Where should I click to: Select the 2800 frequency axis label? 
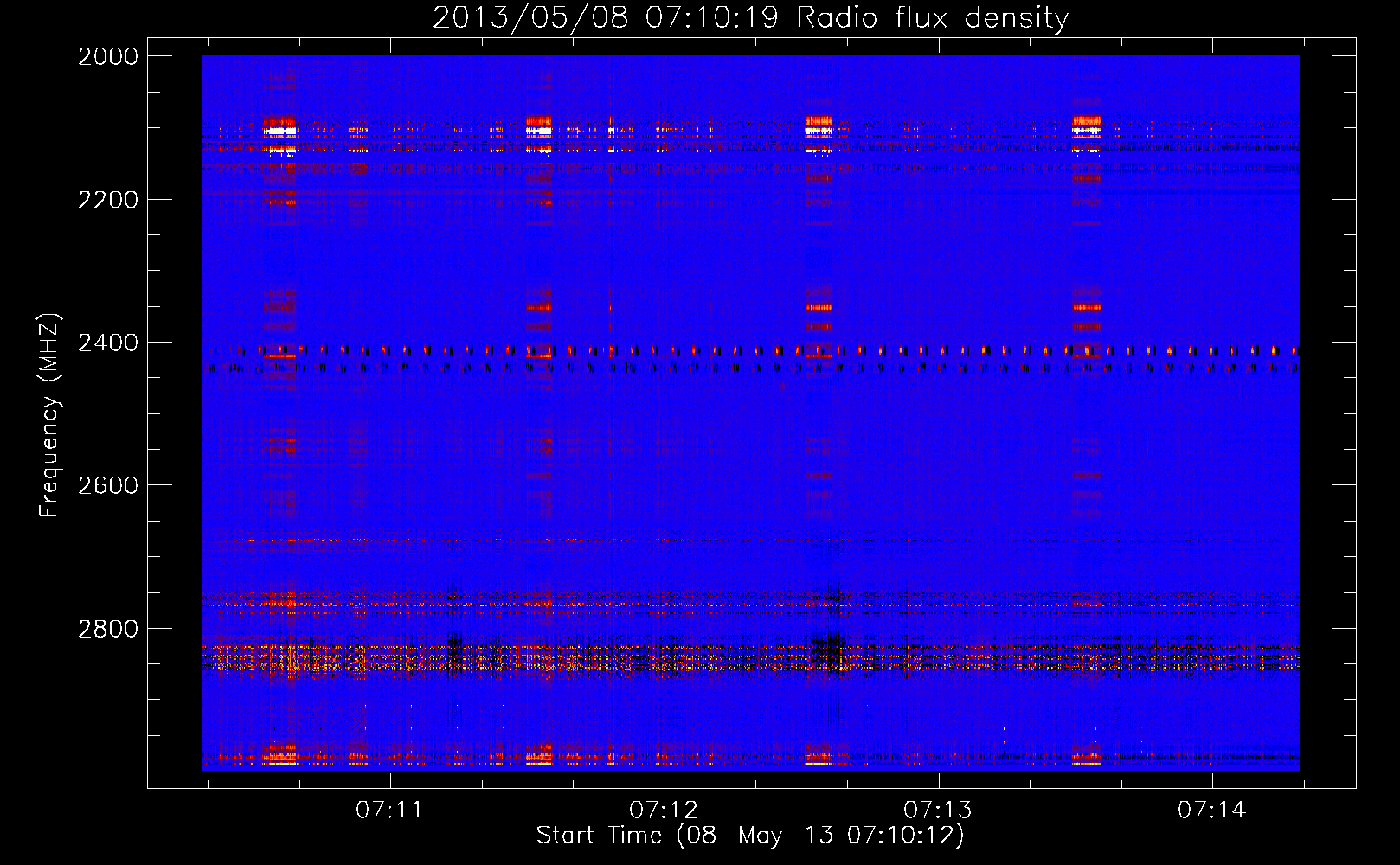point(108,629)
